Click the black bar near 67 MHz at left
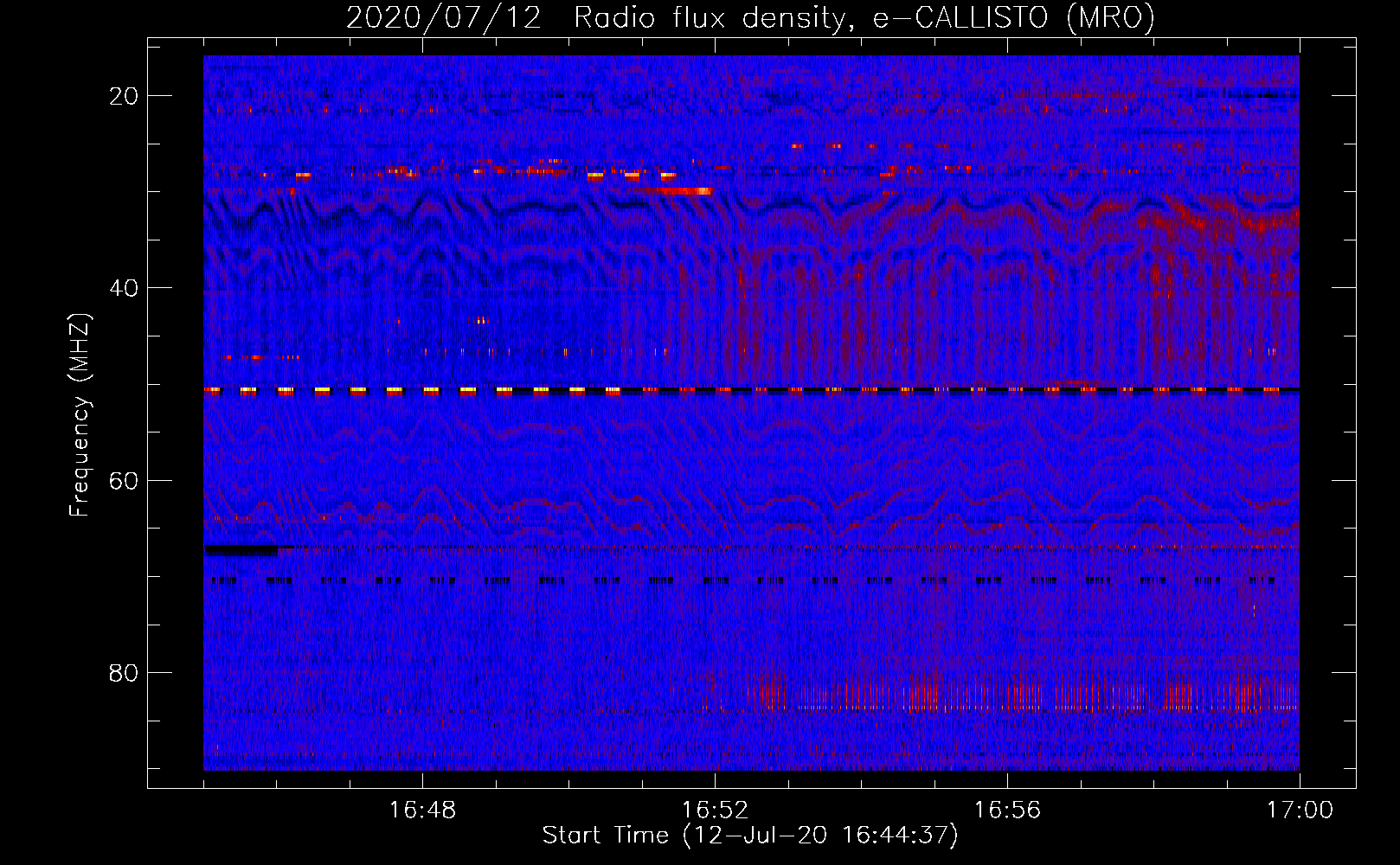The image size is (1400, 865). tap(241, 549)
